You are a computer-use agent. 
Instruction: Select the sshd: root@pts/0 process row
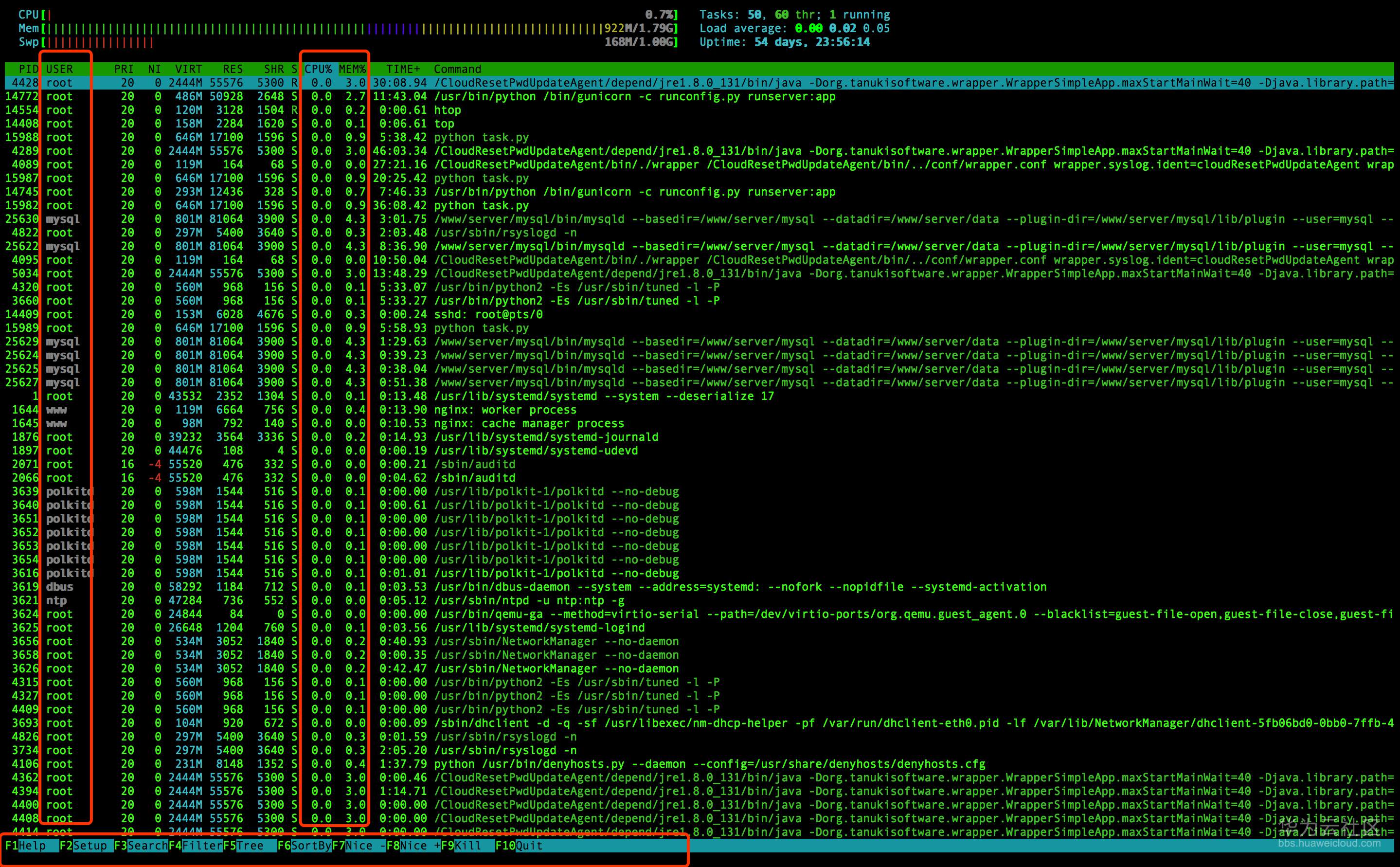487,314
